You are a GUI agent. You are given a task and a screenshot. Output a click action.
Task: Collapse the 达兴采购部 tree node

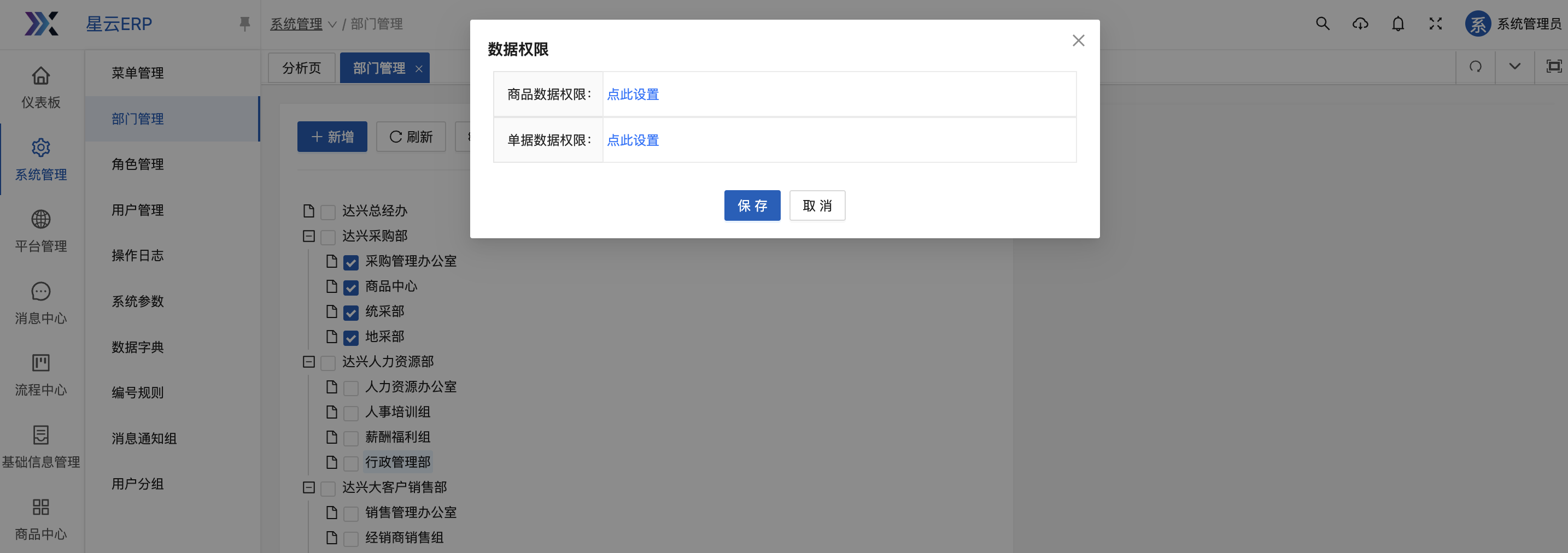308,236
